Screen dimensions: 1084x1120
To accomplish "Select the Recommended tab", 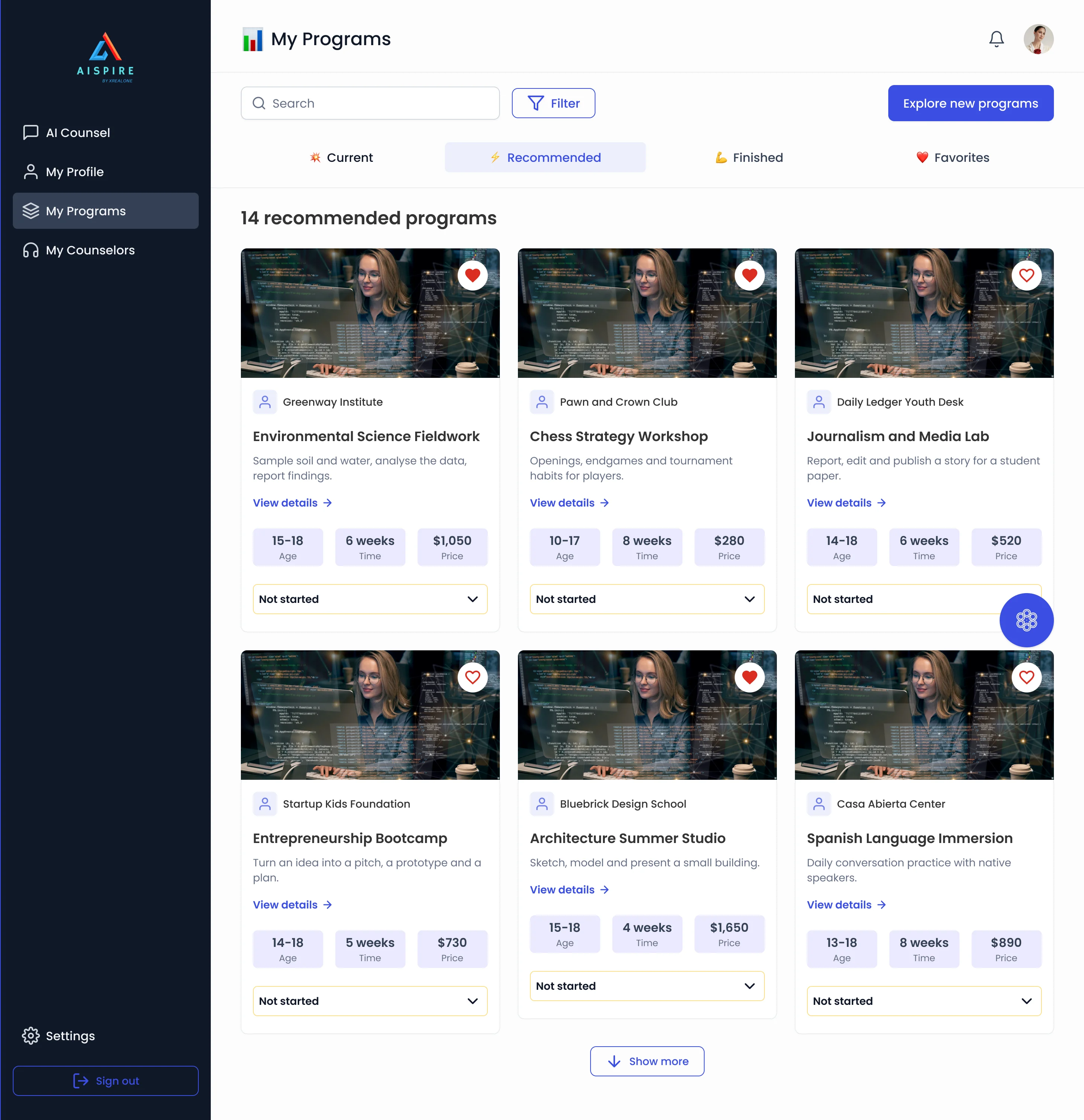I will pyautogui.click(x=545, y=158).
